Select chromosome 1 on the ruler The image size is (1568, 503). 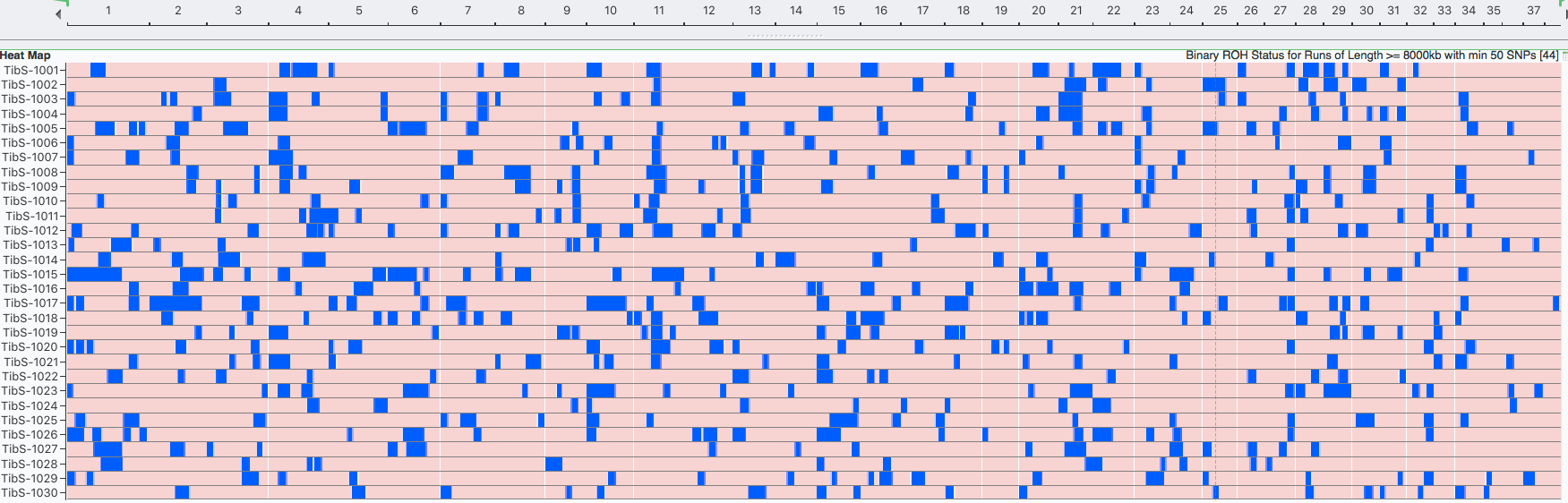(x=108, y=11)
